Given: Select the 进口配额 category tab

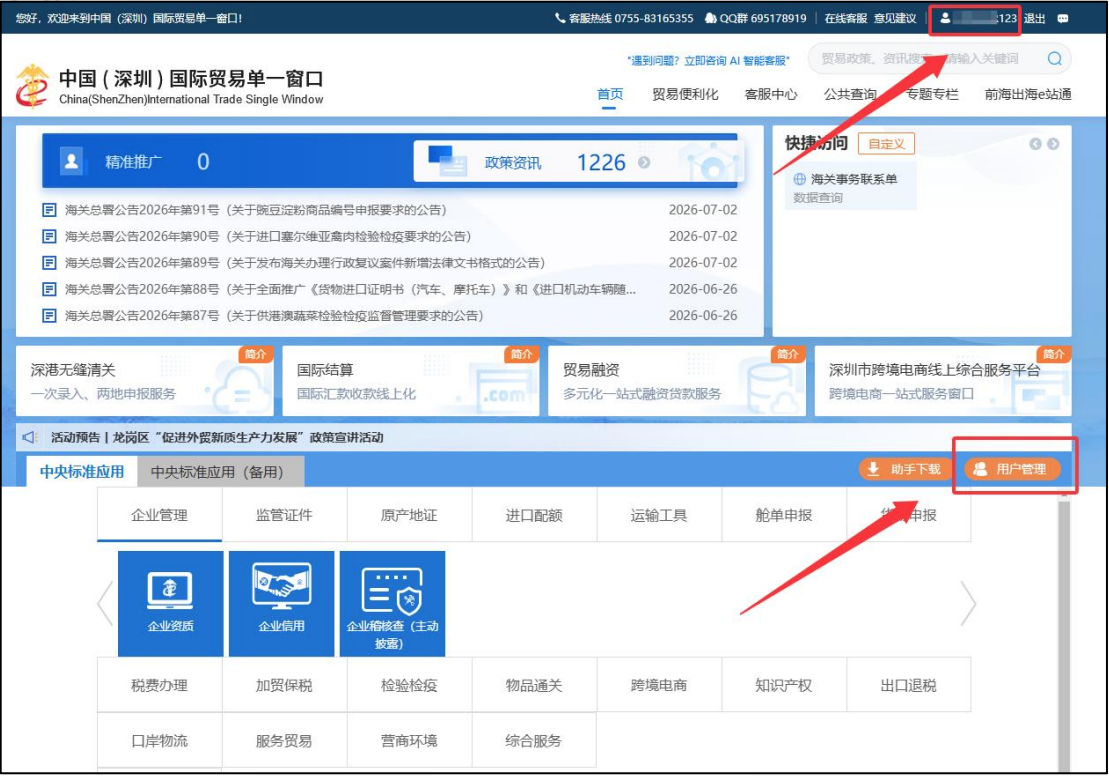Looking at the screenshot, I should (534, 515).
